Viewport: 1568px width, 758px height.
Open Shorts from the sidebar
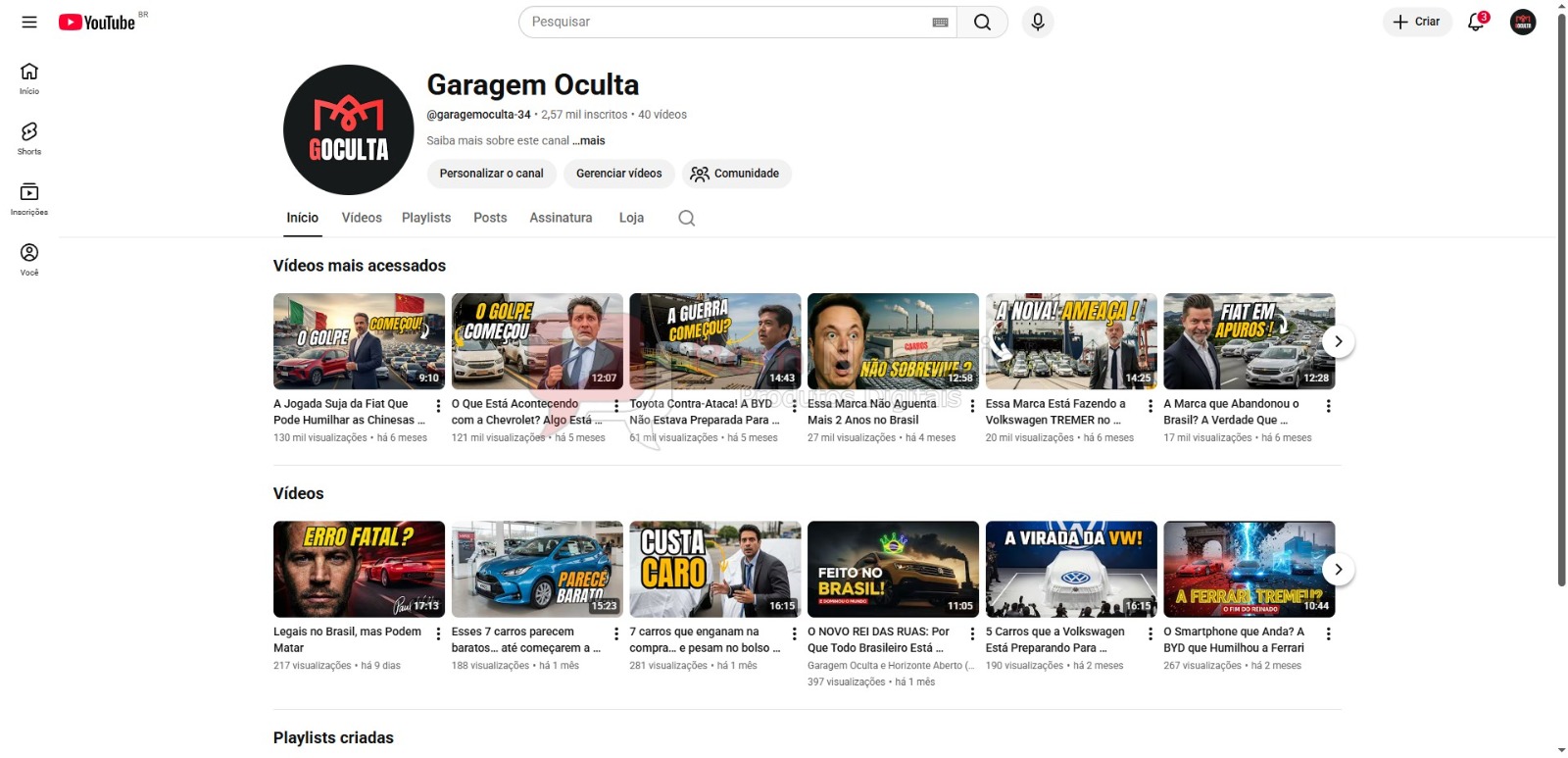pos(29,138)
